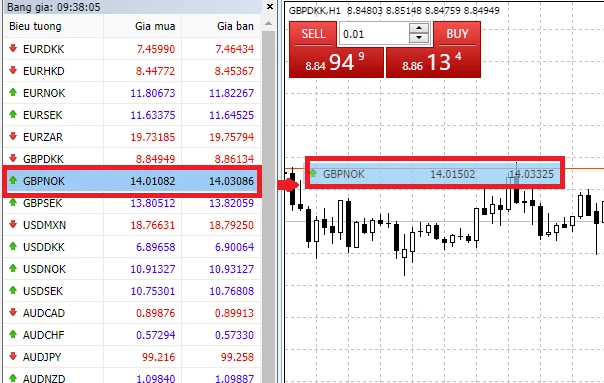Click the green up arrow beside AUDCHF

coord(13,334)
